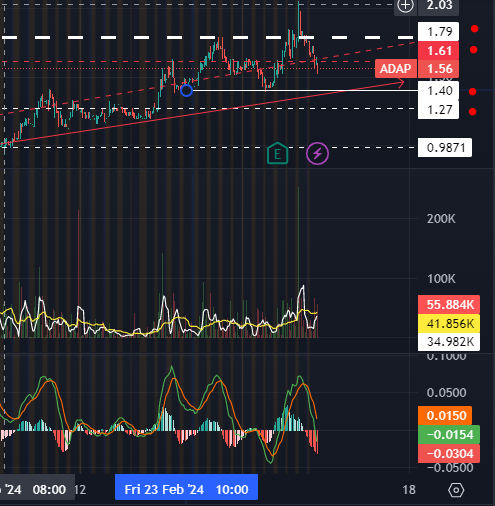Click the red dot beside 1.61
Viewport: 495px width, 506px height.
coord(473,50)
